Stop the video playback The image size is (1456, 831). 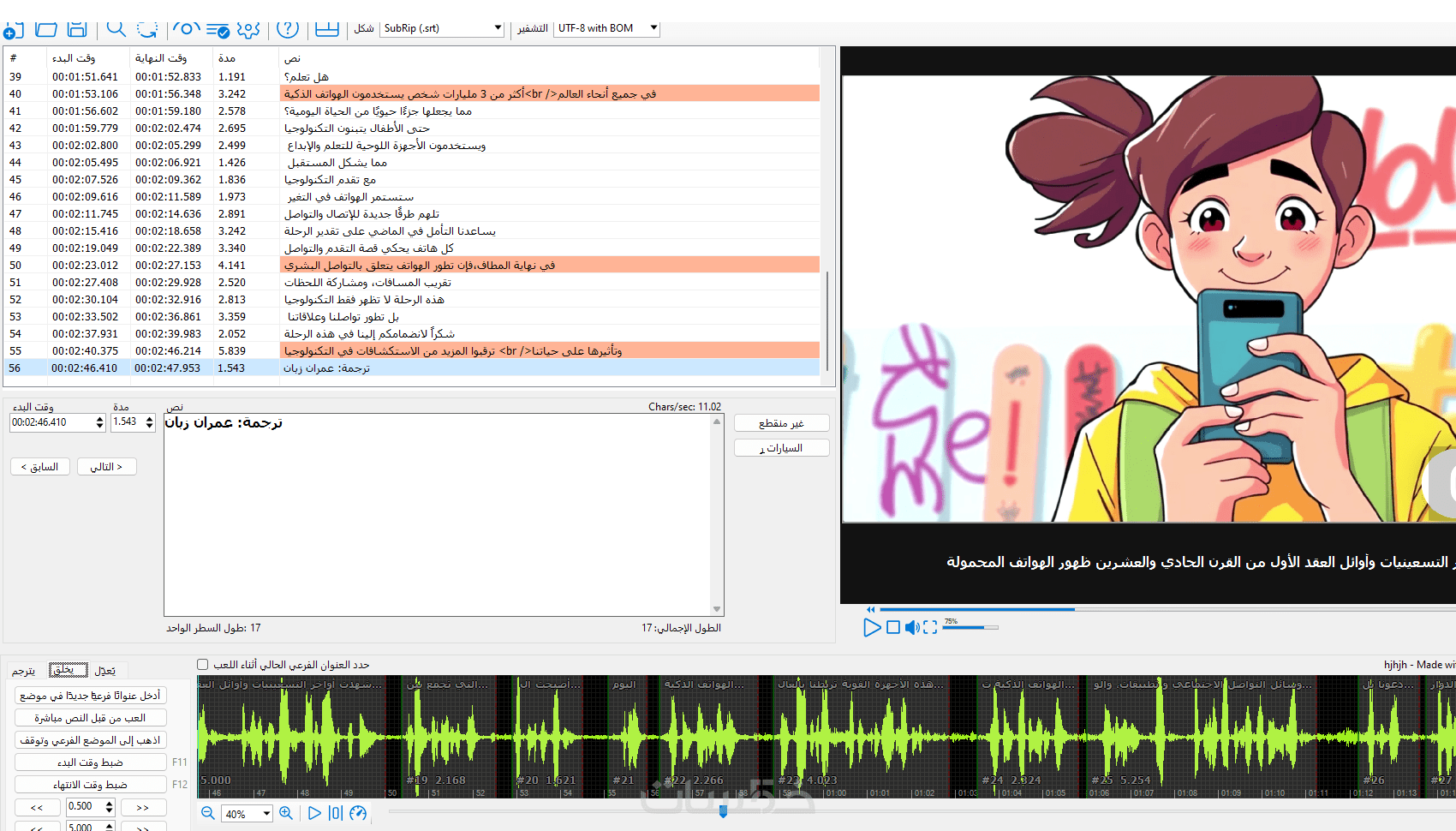pos(893,627)
